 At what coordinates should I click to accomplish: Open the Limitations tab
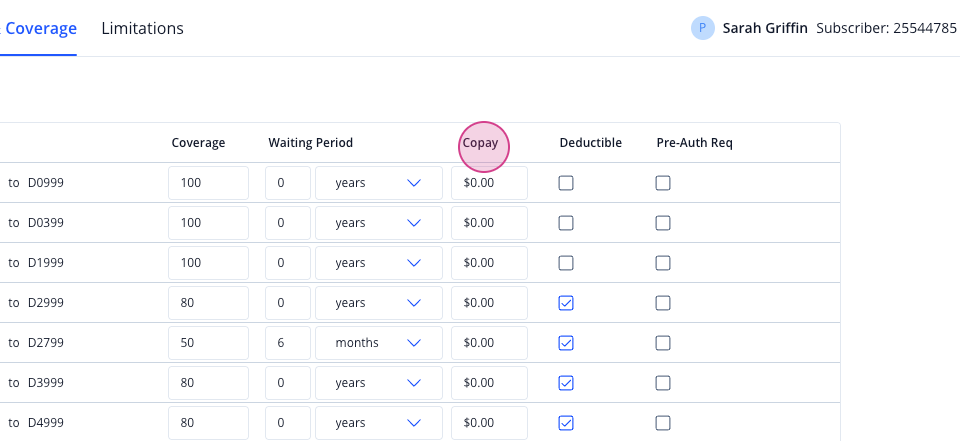point(143,28)
